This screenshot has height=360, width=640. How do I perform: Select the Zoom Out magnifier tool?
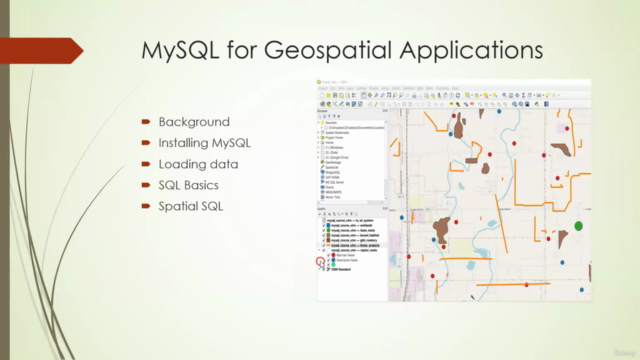[x=382, y=96]
